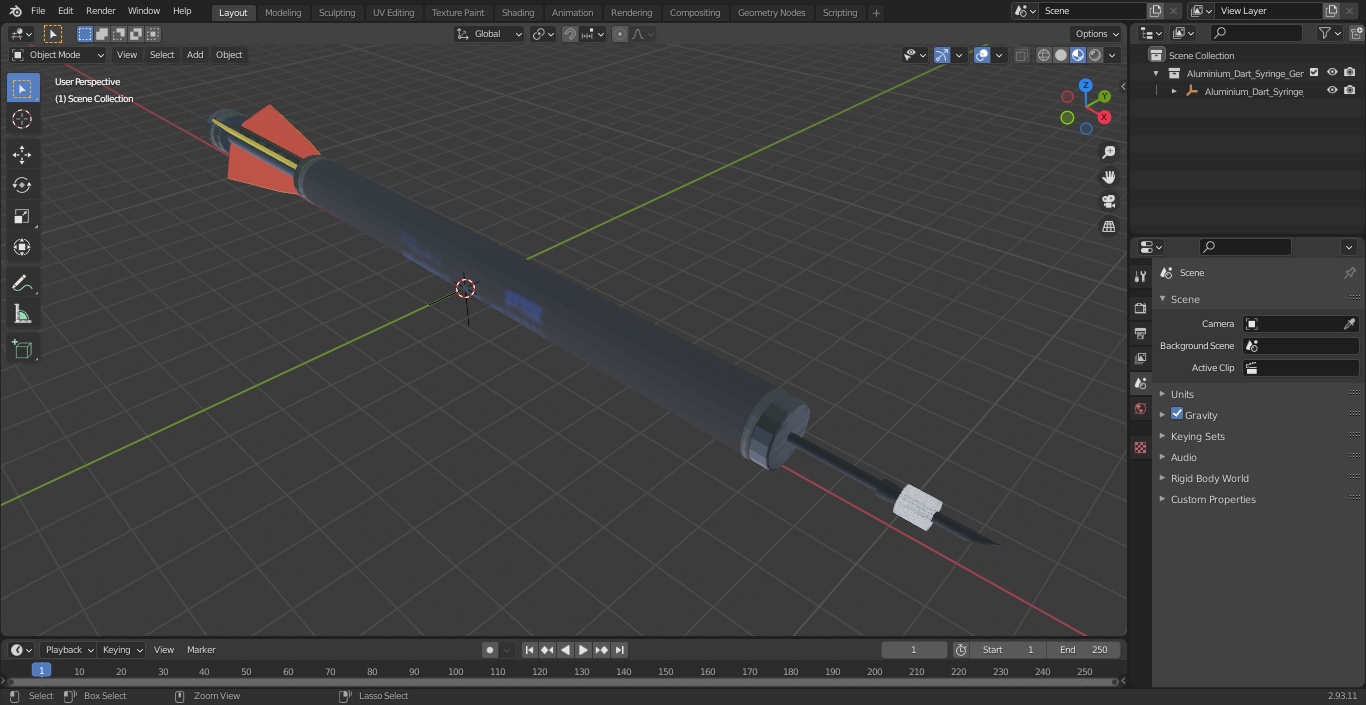Hide Aluminium_Dart_Syringe object in viewport
Image resolution: width=1366 pixels, height=705 pixels.
click(x=1332, y=91)
